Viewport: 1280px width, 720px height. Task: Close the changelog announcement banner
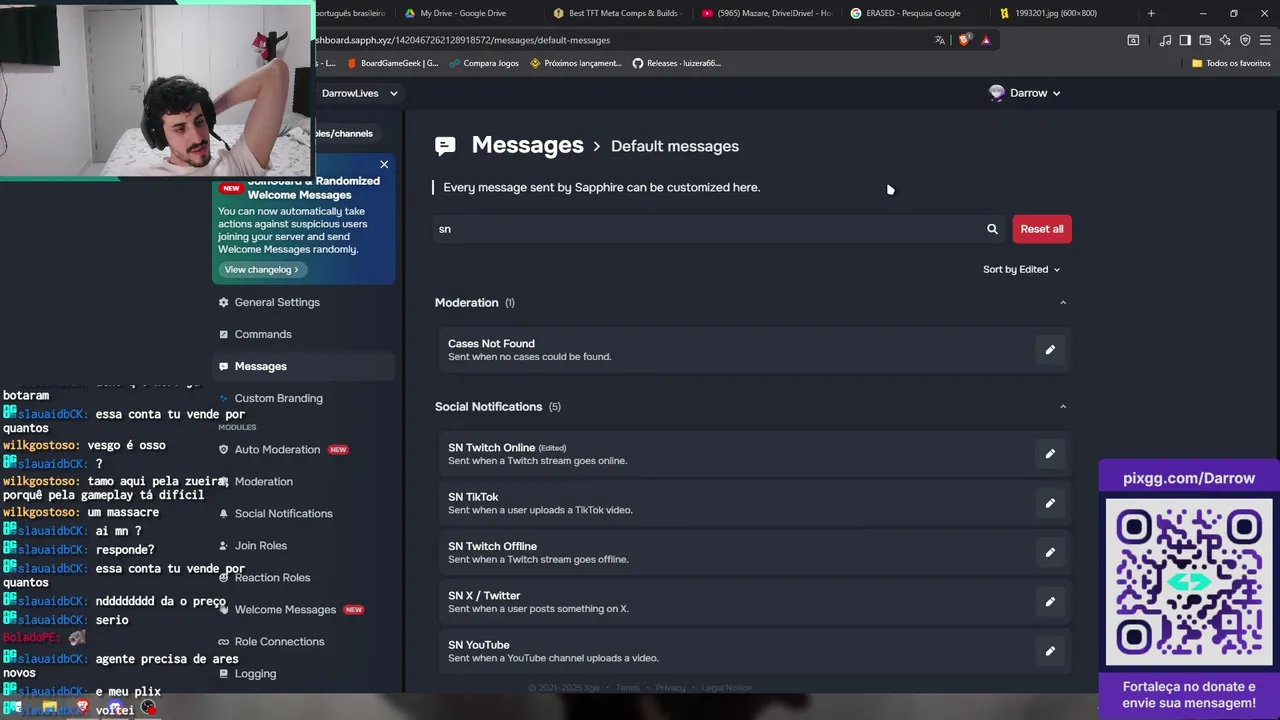(x=384, y=164)
